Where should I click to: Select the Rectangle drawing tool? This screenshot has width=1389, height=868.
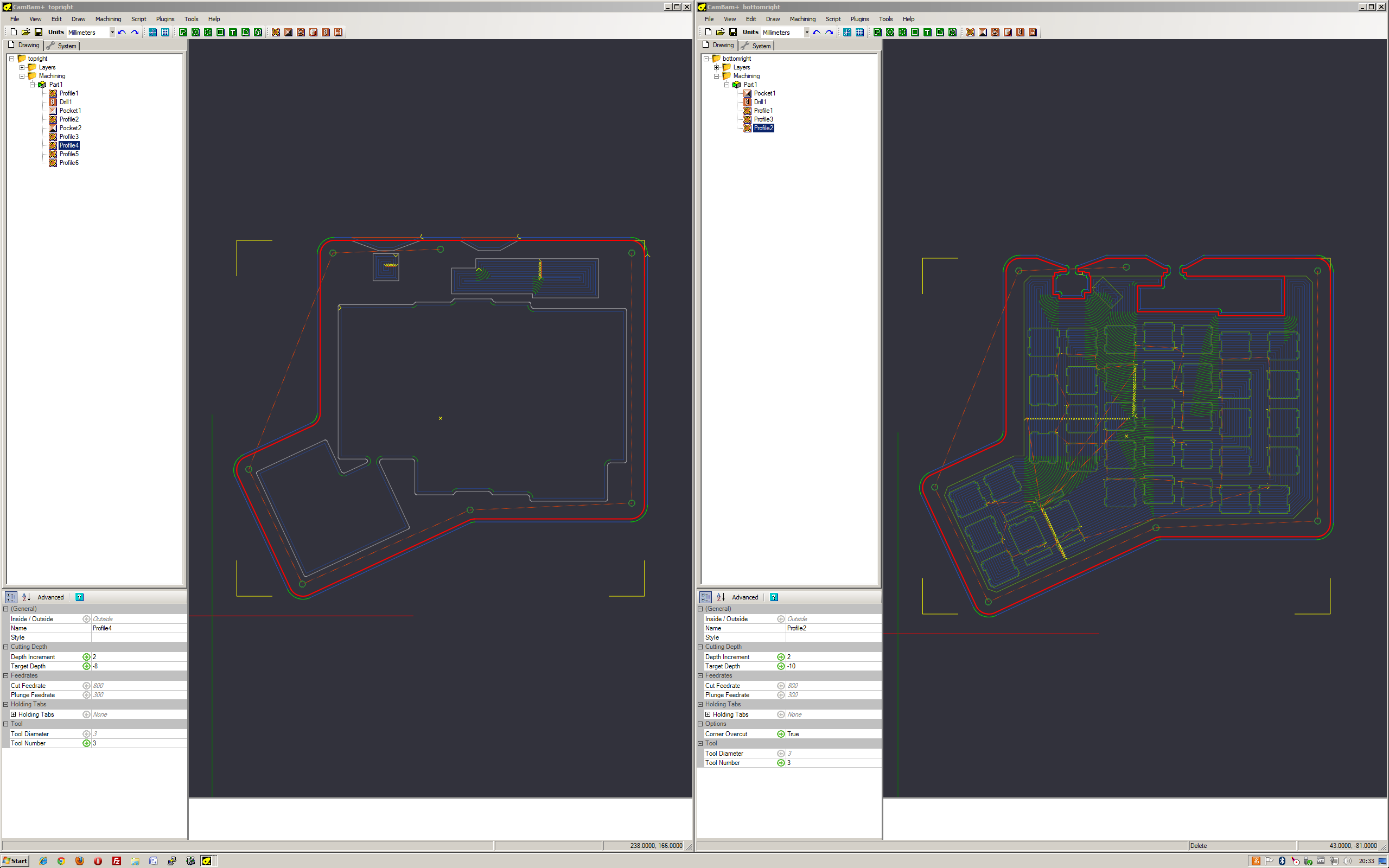[220, 32]
